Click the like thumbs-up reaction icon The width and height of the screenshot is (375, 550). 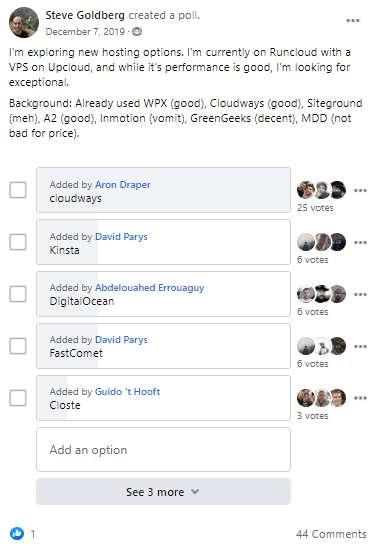[x=17, y=534]
